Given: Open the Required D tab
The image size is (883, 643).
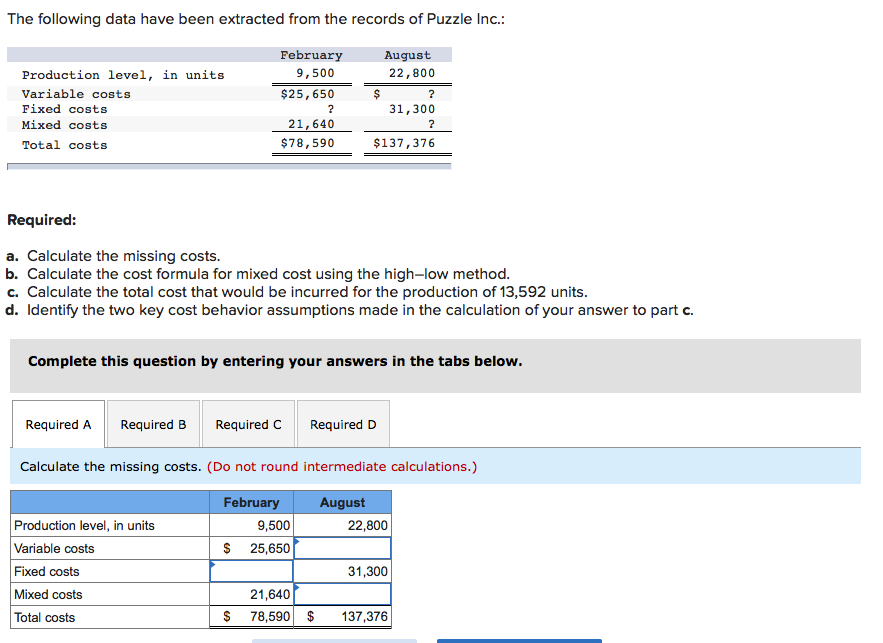Looking at the screenshot, I should 343,423.
